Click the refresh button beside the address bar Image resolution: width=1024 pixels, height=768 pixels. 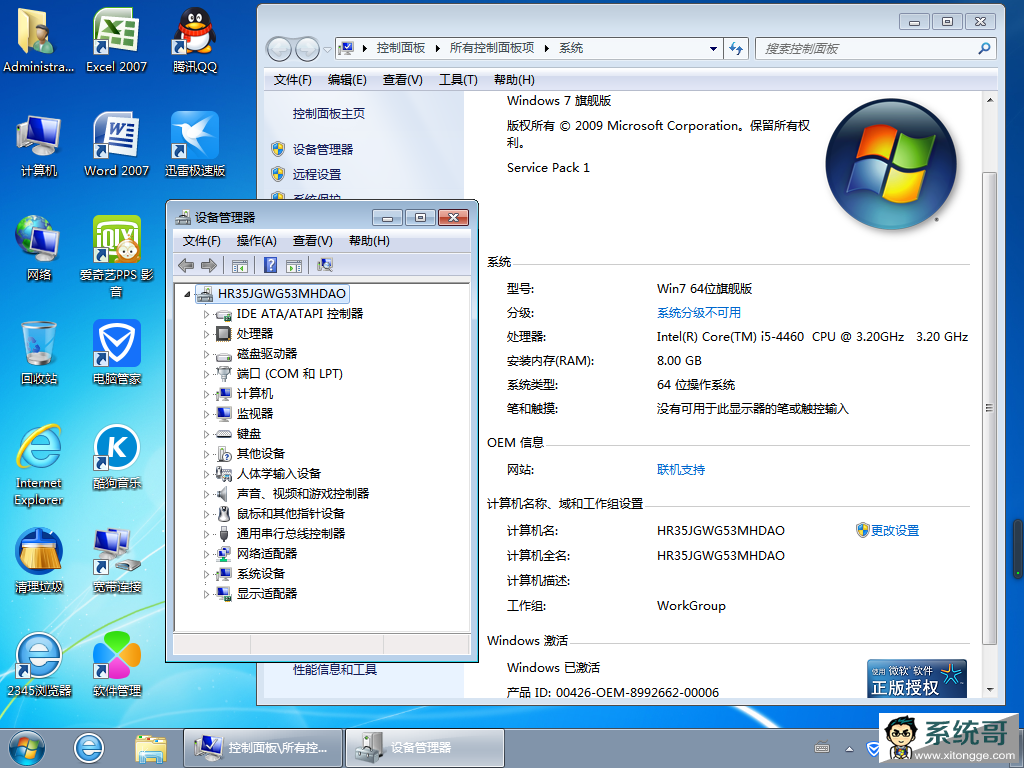point(736,48)
